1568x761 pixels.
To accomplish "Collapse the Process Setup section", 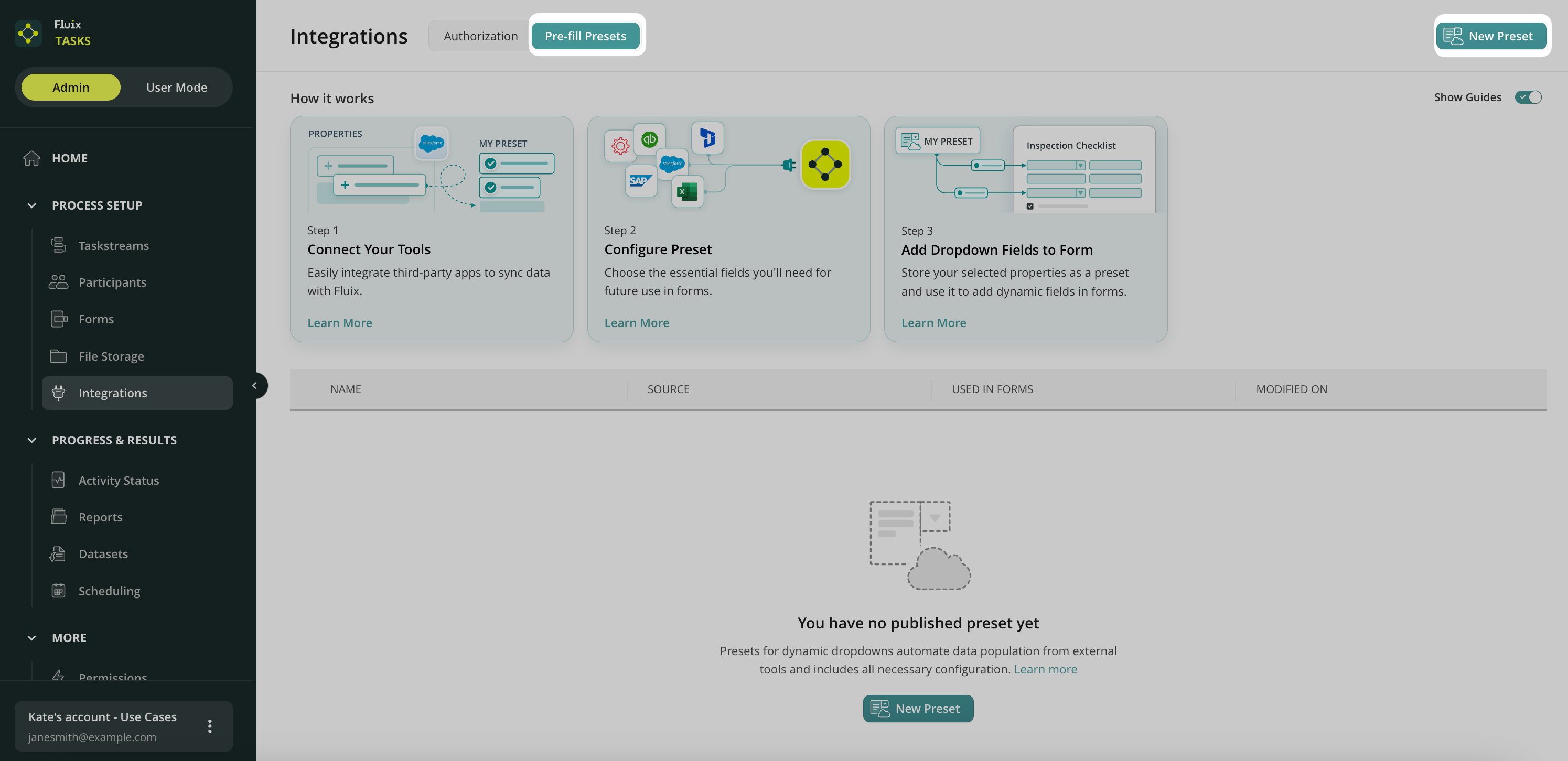I will (x=31, y=205).
